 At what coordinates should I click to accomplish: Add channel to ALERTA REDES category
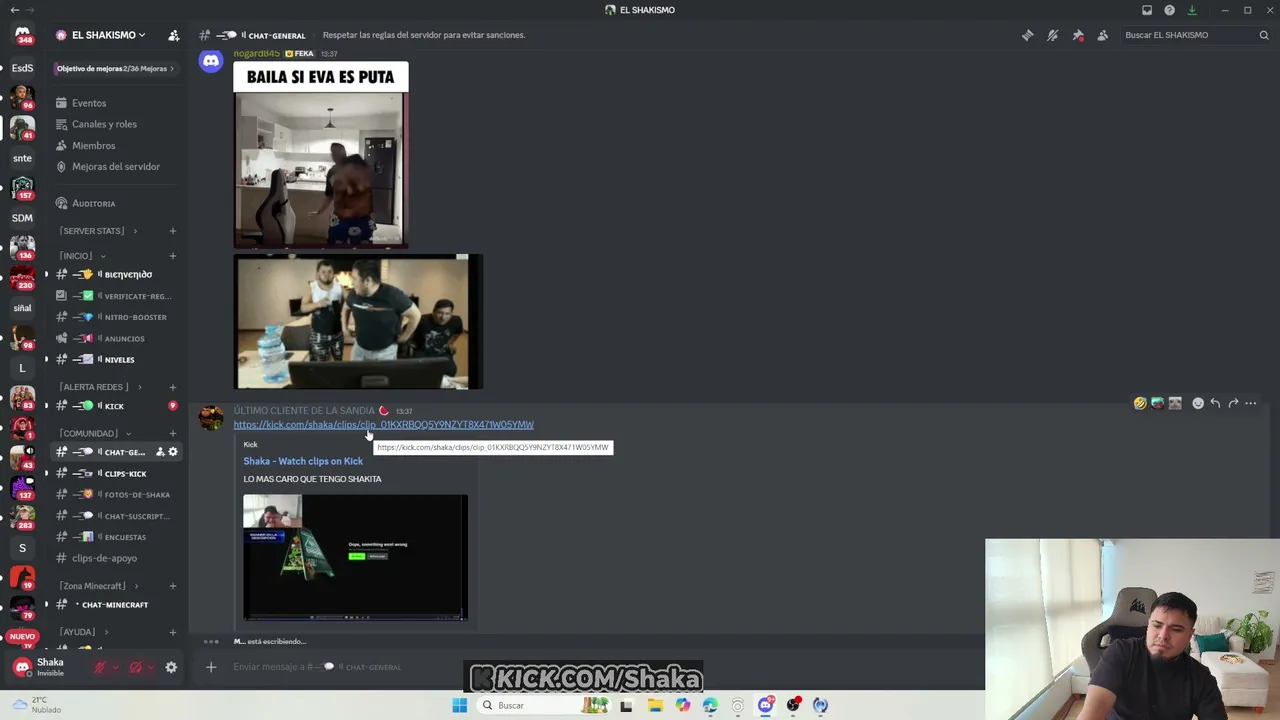point(172,387)
